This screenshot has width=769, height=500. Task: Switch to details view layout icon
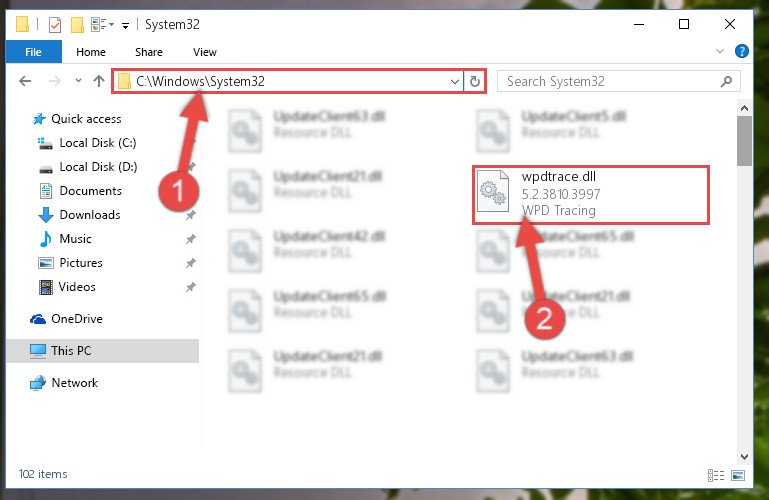click(x=716, y=475)
